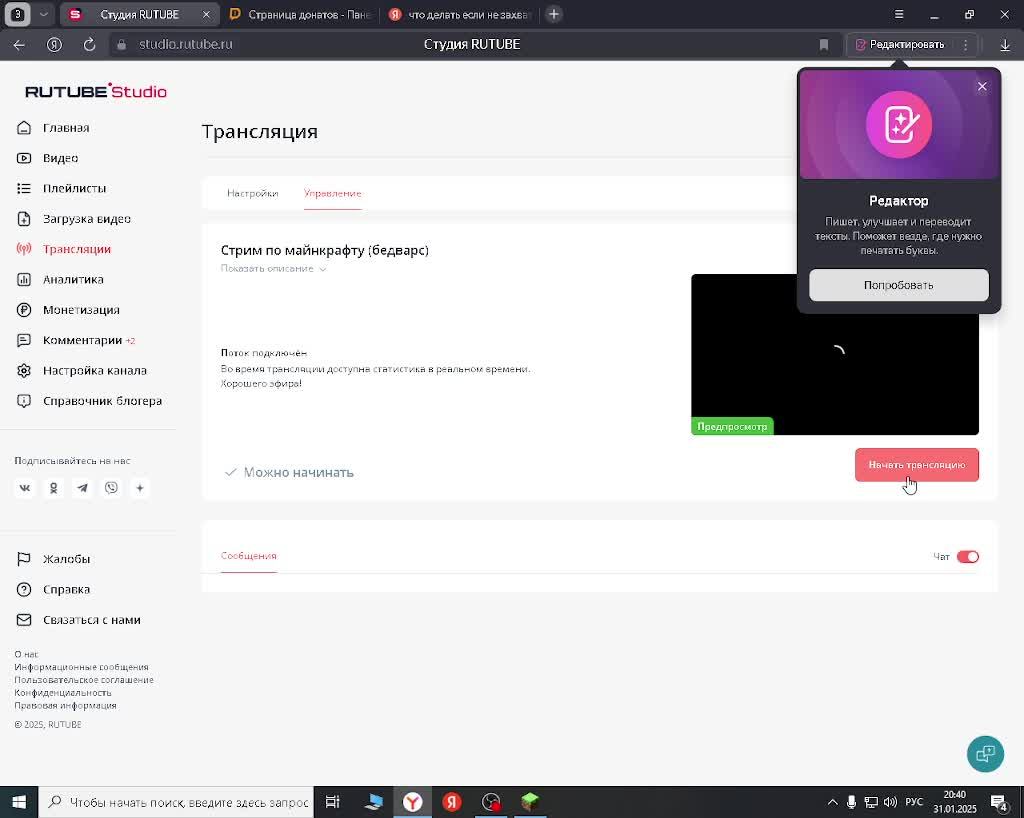
Task: Open a new browser tab
Action: (554, 14)
